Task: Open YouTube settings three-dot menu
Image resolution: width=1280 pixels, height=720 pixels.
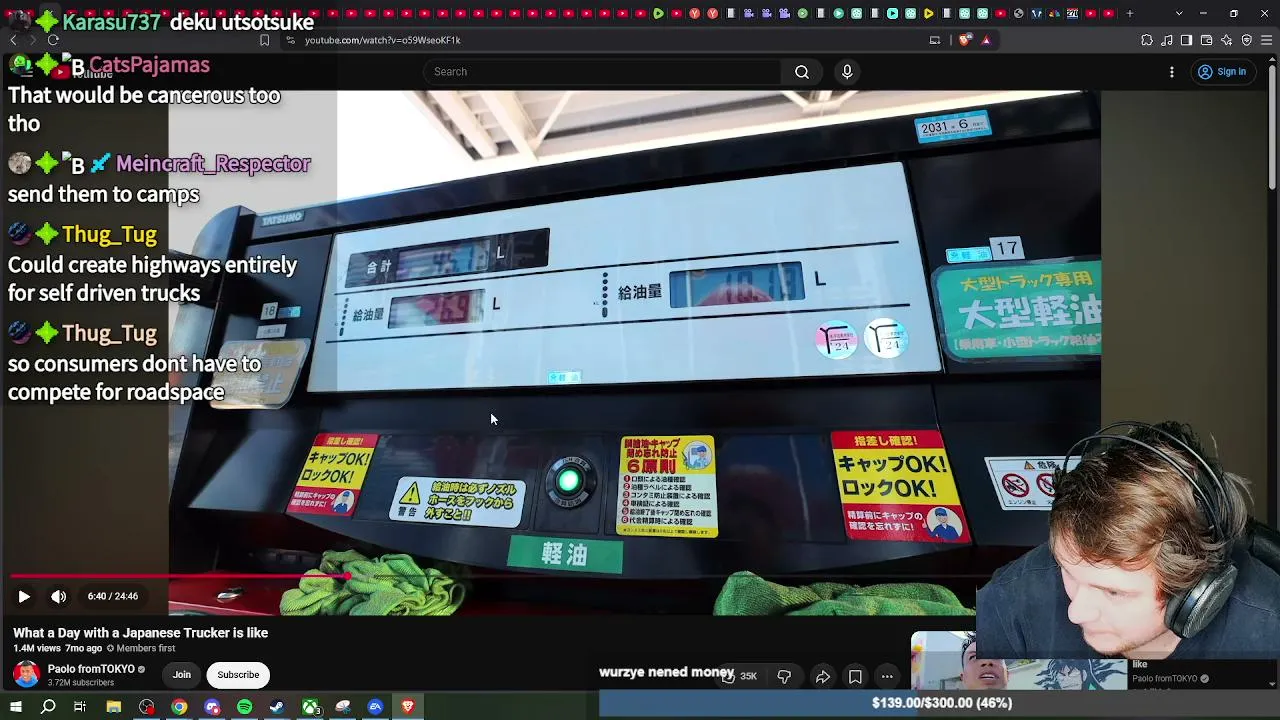Action: coord(1172,72)
